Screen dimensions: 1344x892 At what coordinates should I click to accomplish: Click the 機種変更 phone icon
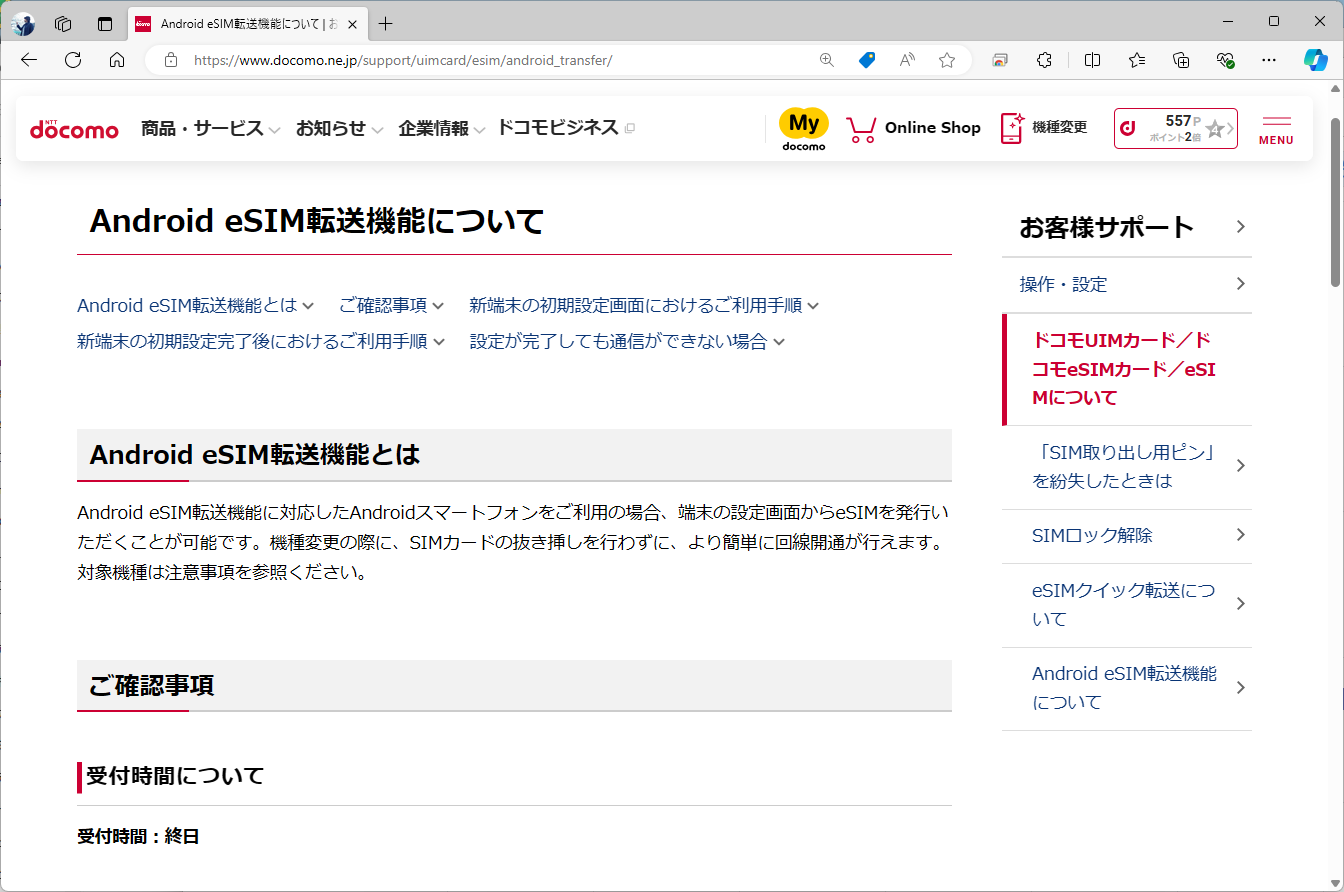pyautogui.click(x=1009, y=128)
